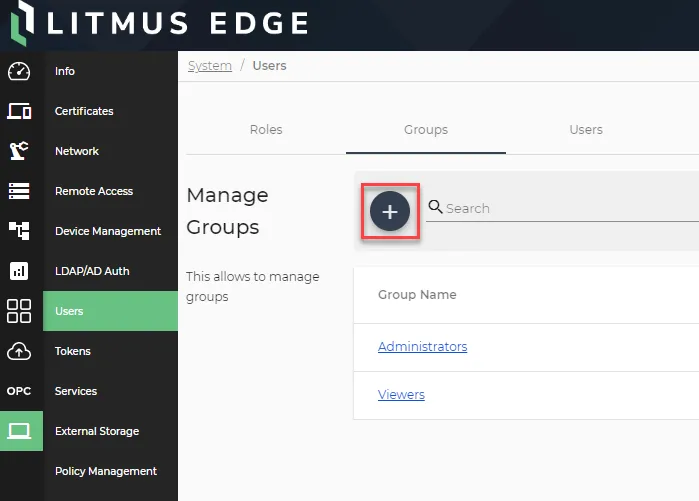Click the Litmus Edge logo
This screenshot has height=501, width=699.
(x=160, y=23)
